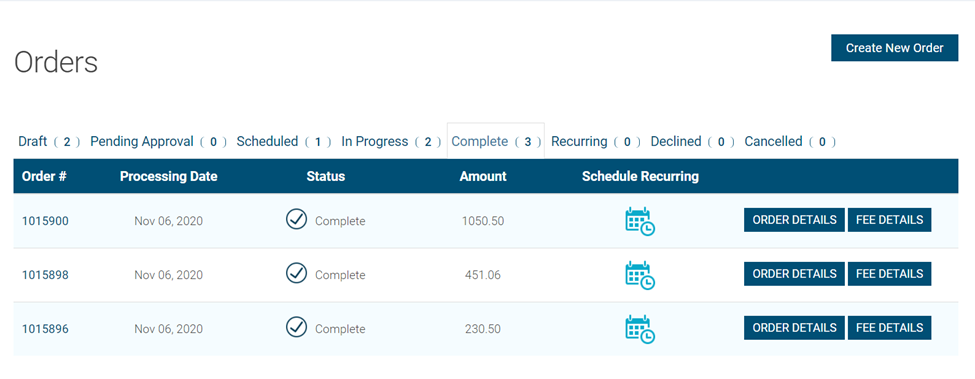
Task: Click the Processing Date column header
Action: 169,176
